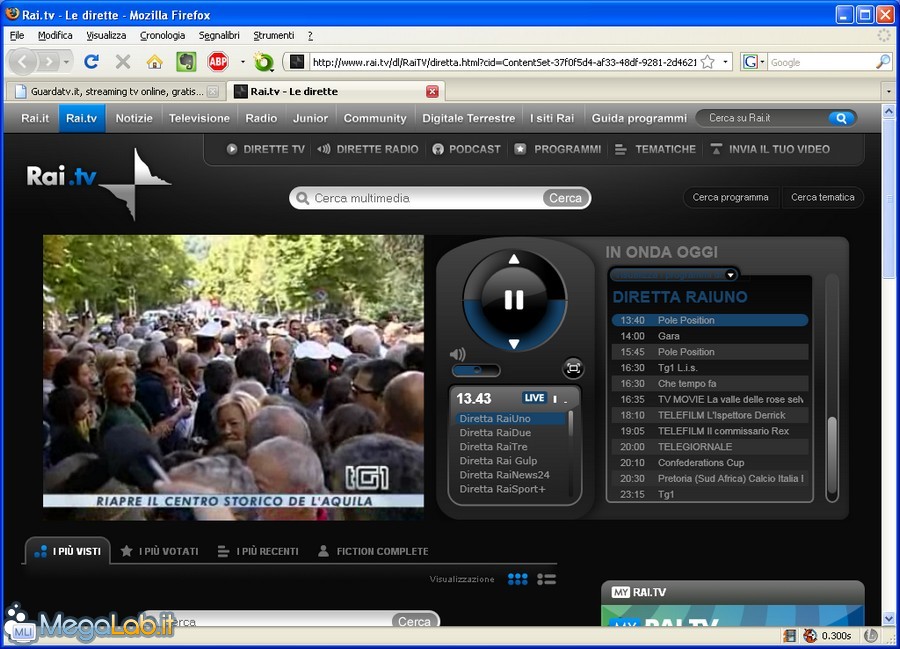This screenshot has height=649, width=900.
Task: Click INVIA IL TUO VIDEO
Action: 770,149
